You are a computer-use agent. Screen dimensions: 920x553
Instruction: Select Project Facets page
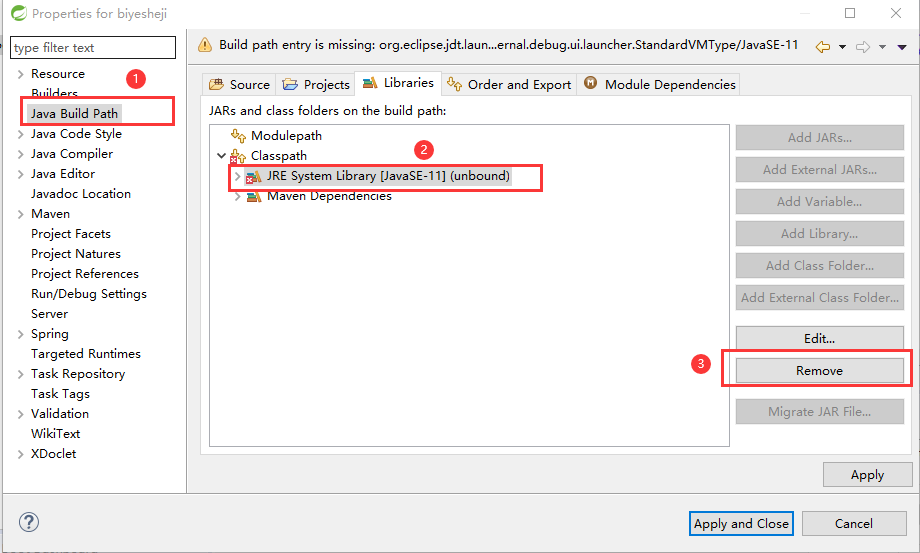[x=71, y=233]
